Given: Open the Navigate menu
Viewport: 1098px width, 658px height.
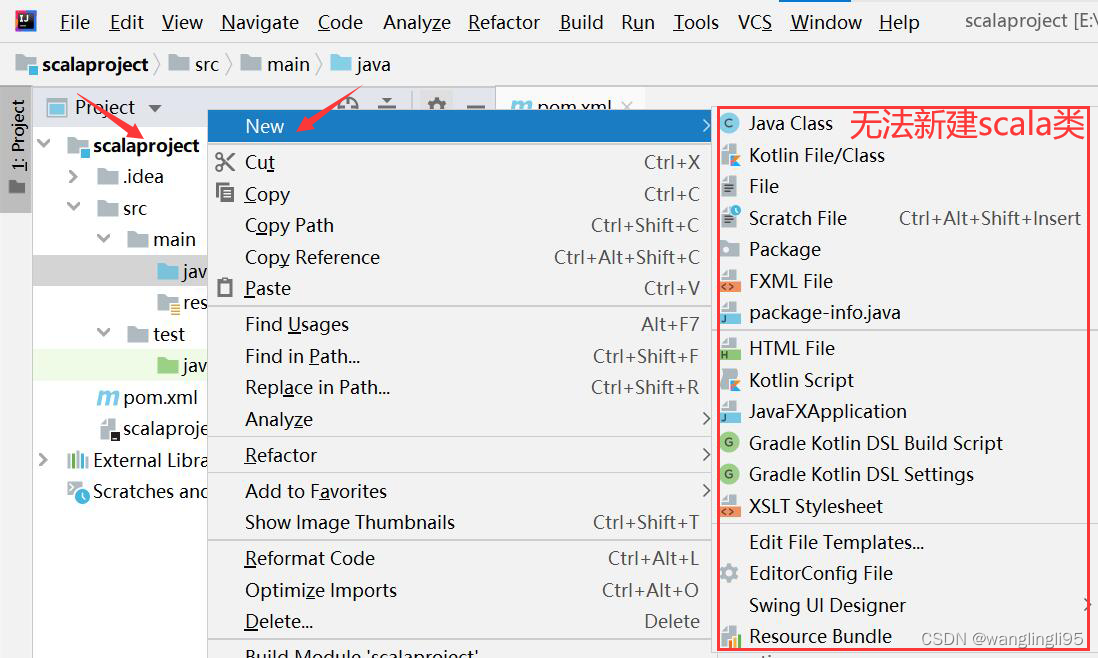Looking at the screenshot, I should tap(260, 22).
